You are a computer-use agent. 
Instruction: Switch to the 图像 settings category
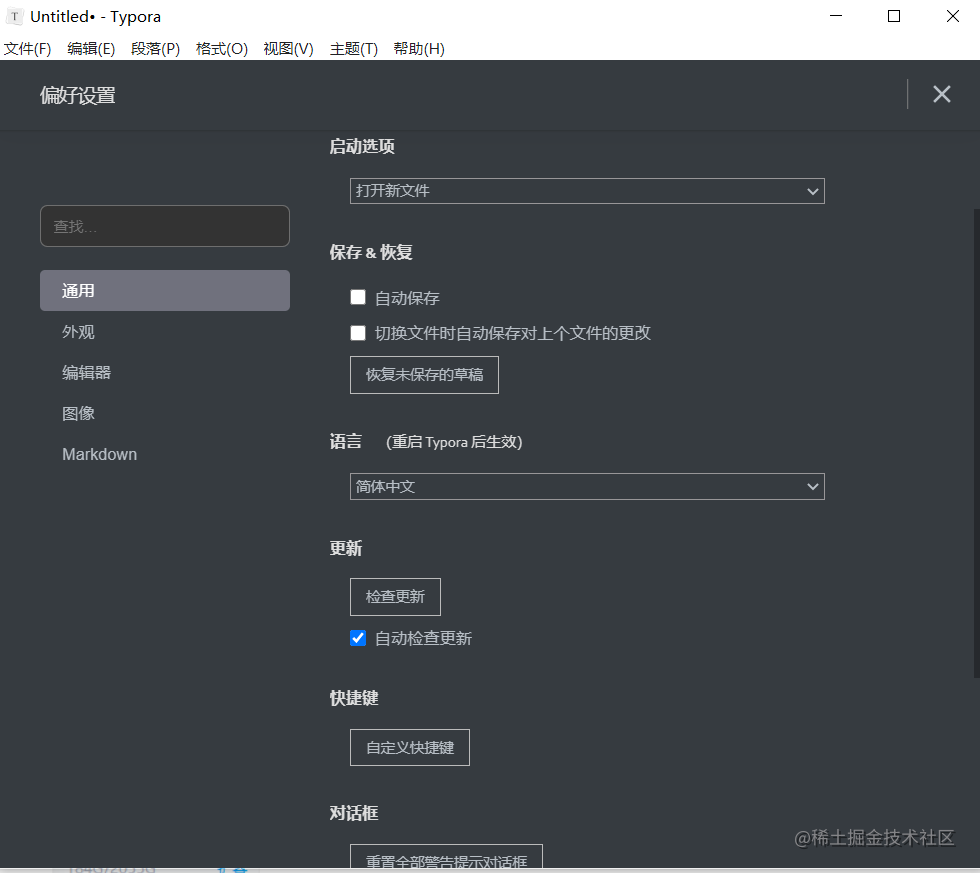click(x=165, y=413)
